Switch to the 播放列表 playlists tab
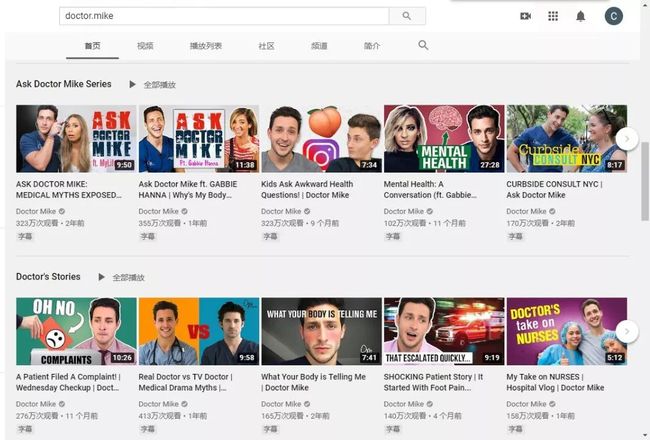The width and height of the screenshot is (650, 440). point(206,46)
